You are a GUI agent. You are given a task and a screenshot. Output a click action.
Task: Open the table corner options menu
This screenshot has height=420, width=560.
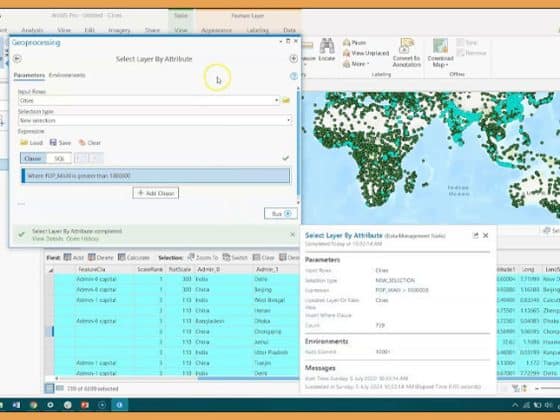[51, 270]
